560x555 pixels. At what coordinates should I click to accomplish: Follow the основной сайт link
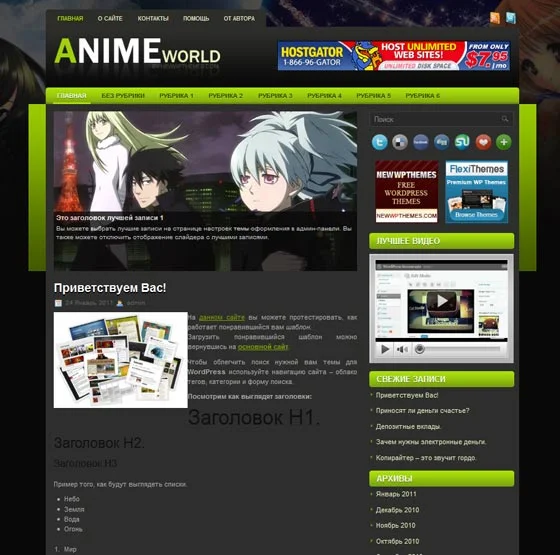(x=263, y=347)
